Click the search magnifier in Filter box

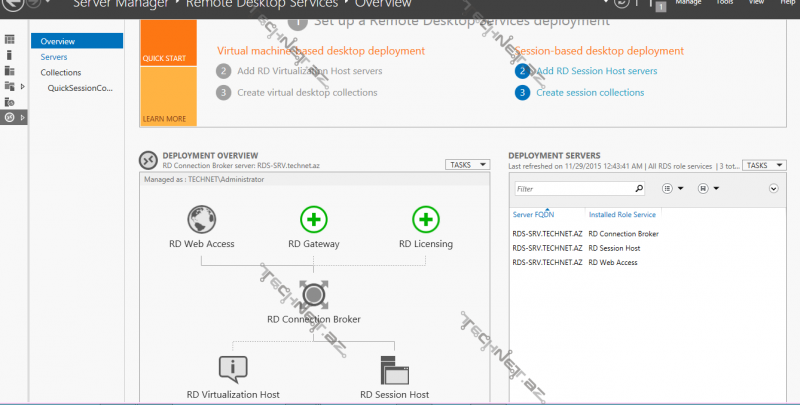point(638,187)
